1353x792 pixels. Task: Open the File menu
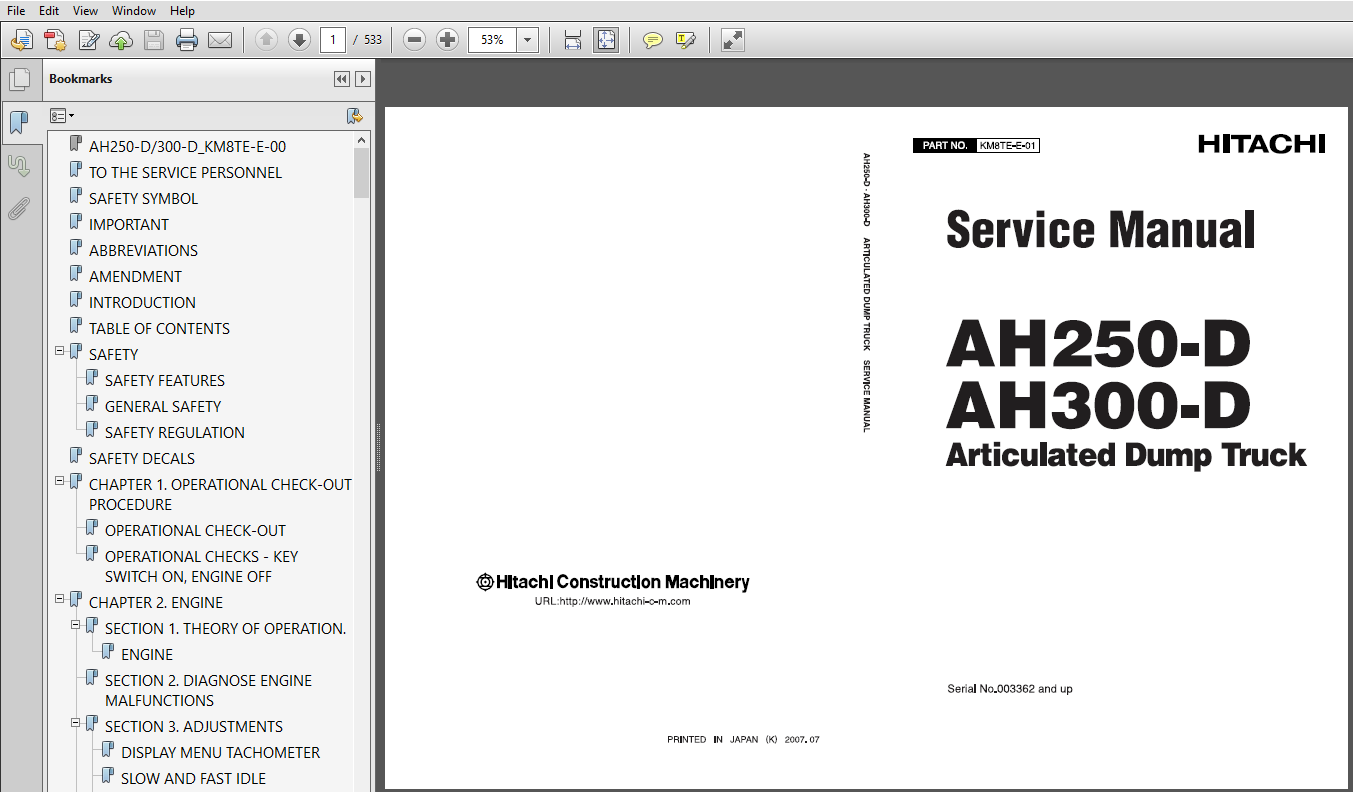pyautogui.click(x=16, y=11)
